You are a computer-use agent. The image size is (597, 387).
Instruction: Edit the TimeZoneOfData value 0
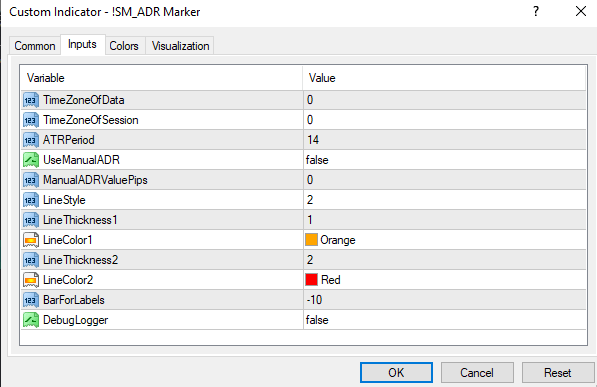[444, 100]
